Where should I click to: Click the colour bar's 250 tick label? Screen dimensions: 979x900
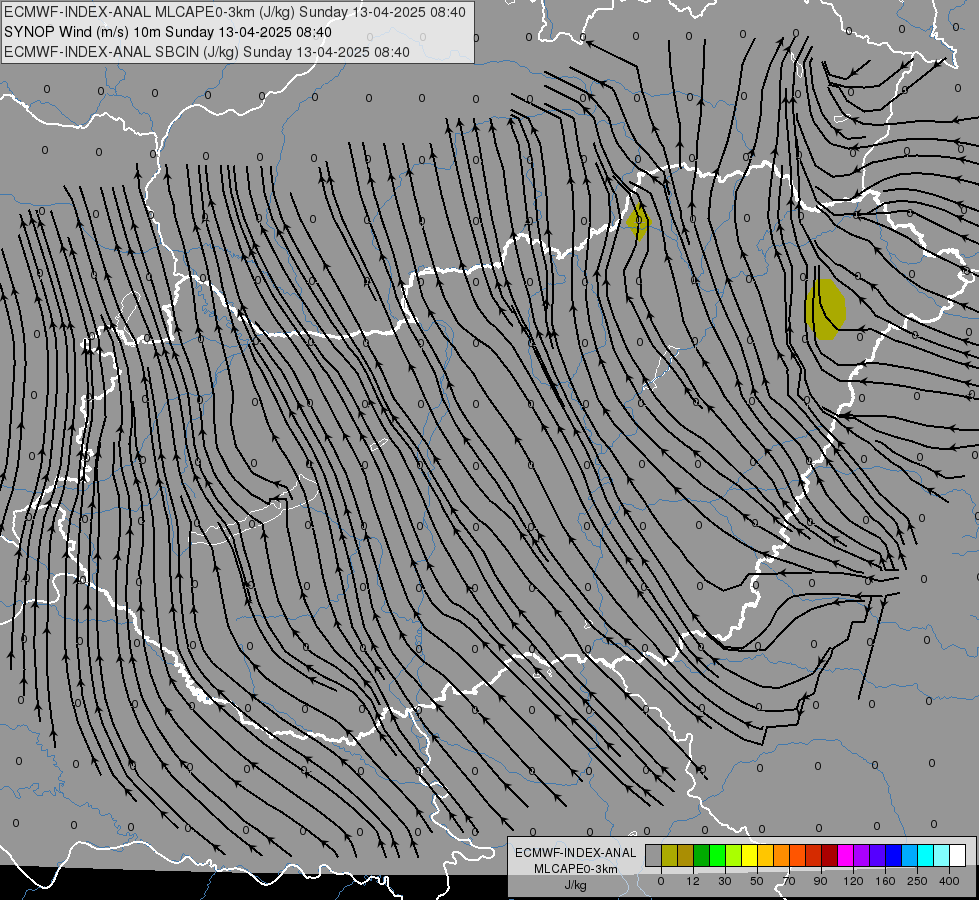[917, 882]
